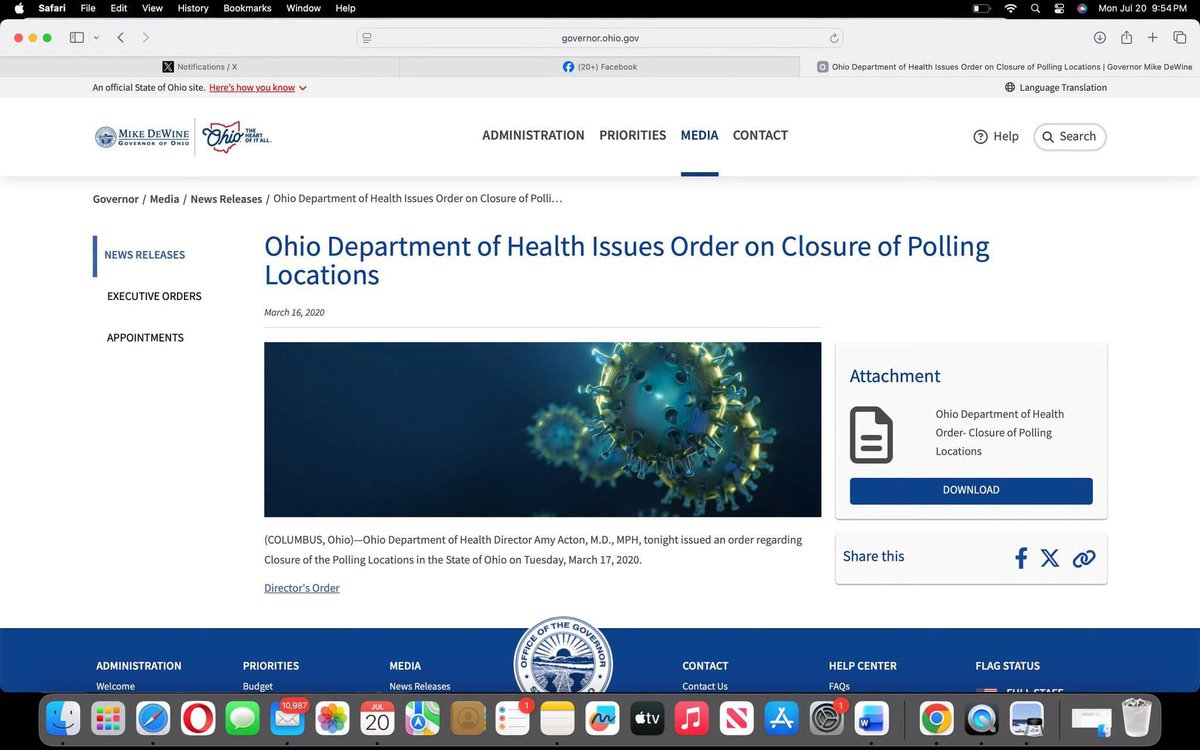Go back to previous page
The image size is (1200, 750).
(120, 38)
